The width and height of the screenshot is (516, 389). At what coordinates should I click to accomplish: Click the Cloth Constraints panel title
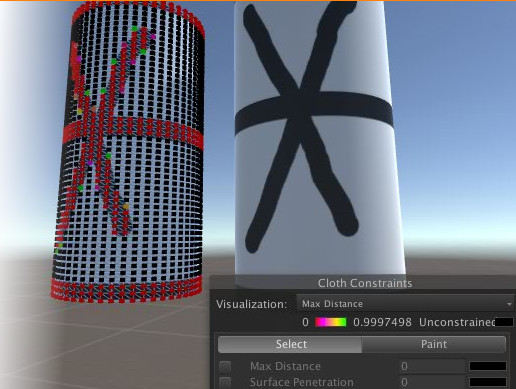[x=365, y=283]
